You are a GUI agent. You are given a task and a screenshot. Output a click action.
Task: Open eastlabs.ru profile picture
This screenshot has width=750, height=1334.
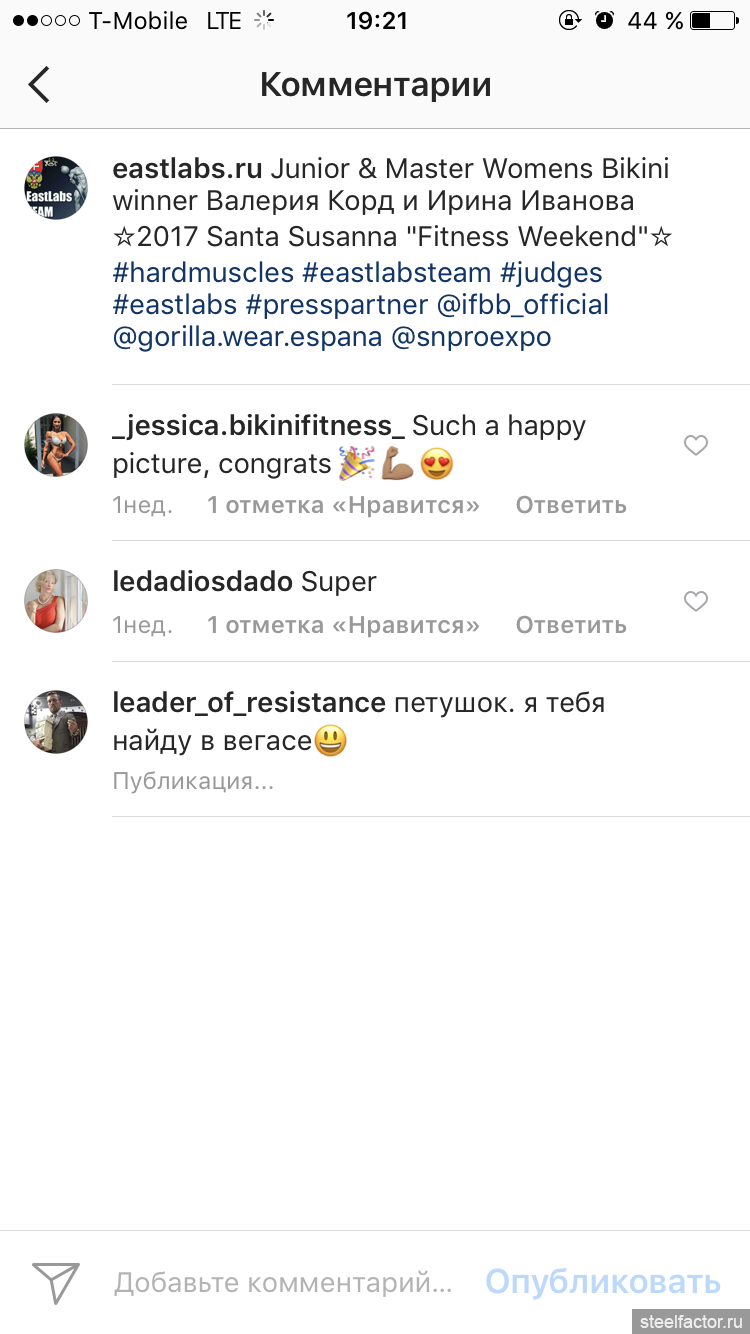pyautogui.click(x=56, y=188)
